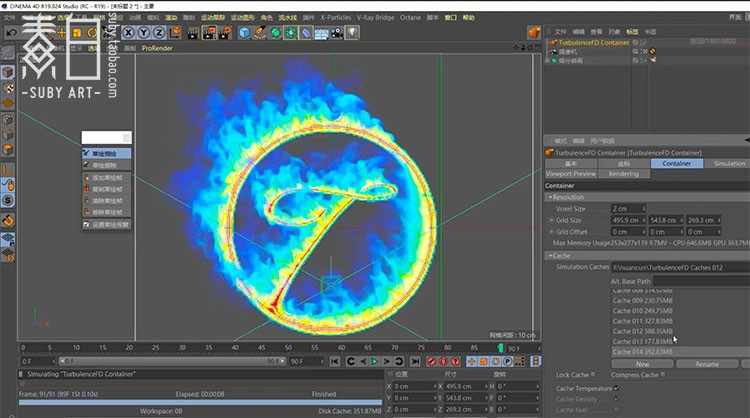750x418 pixels.
Task: Click the Voxel Size stepper arrows
Action: point(643,209)
